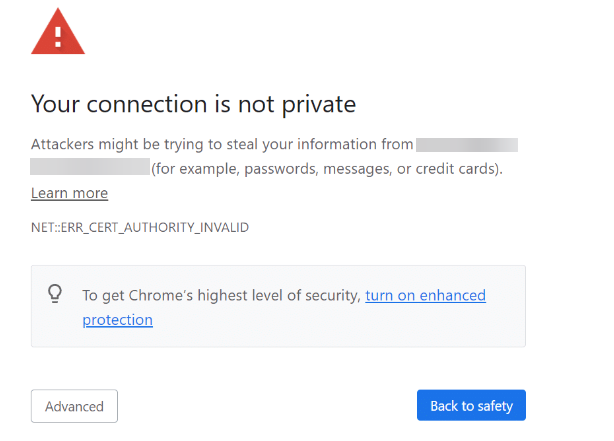
Task: Click the blurred text before "(for example"
Action: point(89,167)
